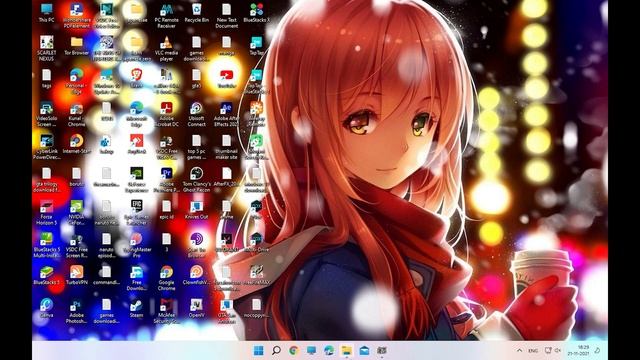Open the This PC desktop icon

46,13
